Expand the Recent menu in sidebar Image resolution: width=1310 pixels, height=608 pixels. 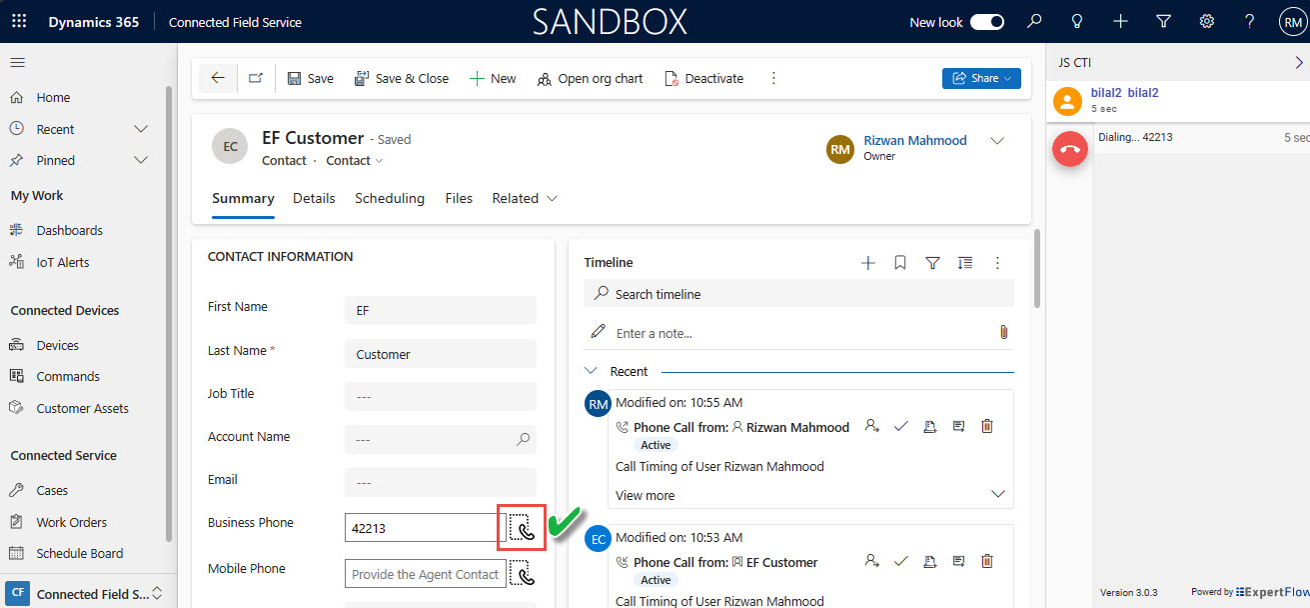pyautogui.click(x=141, y=129)
